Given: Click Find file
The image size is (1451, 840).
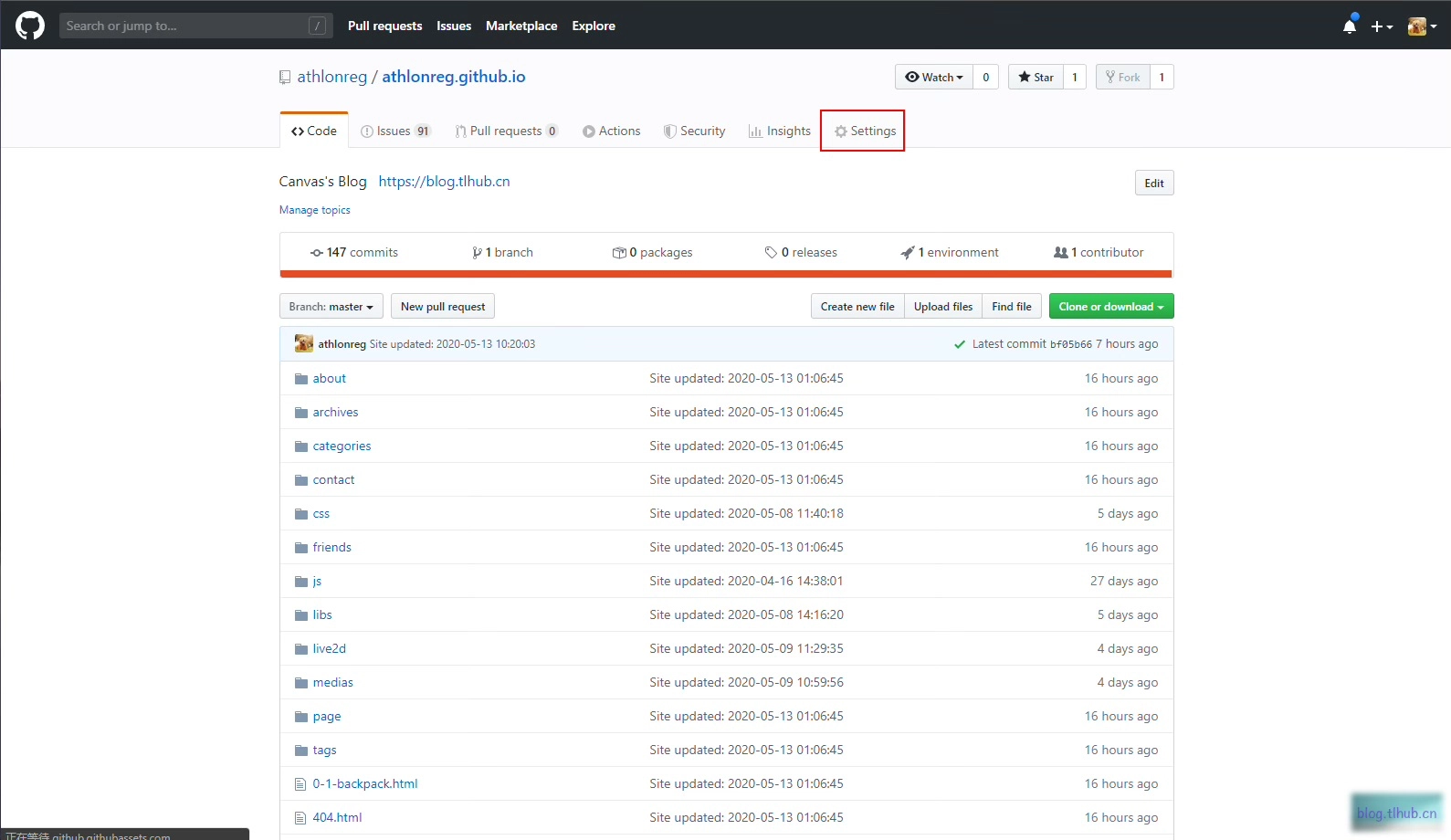Looking at the screenshot, I should (1012, 306).
